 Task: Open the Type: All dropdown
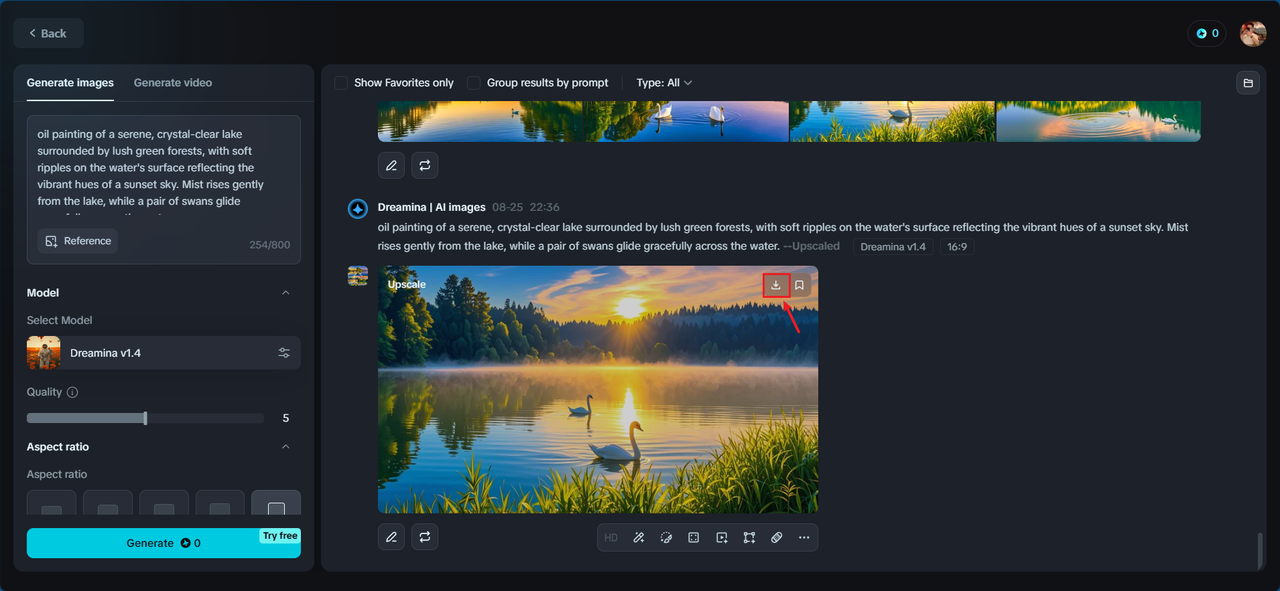(664, 83)
